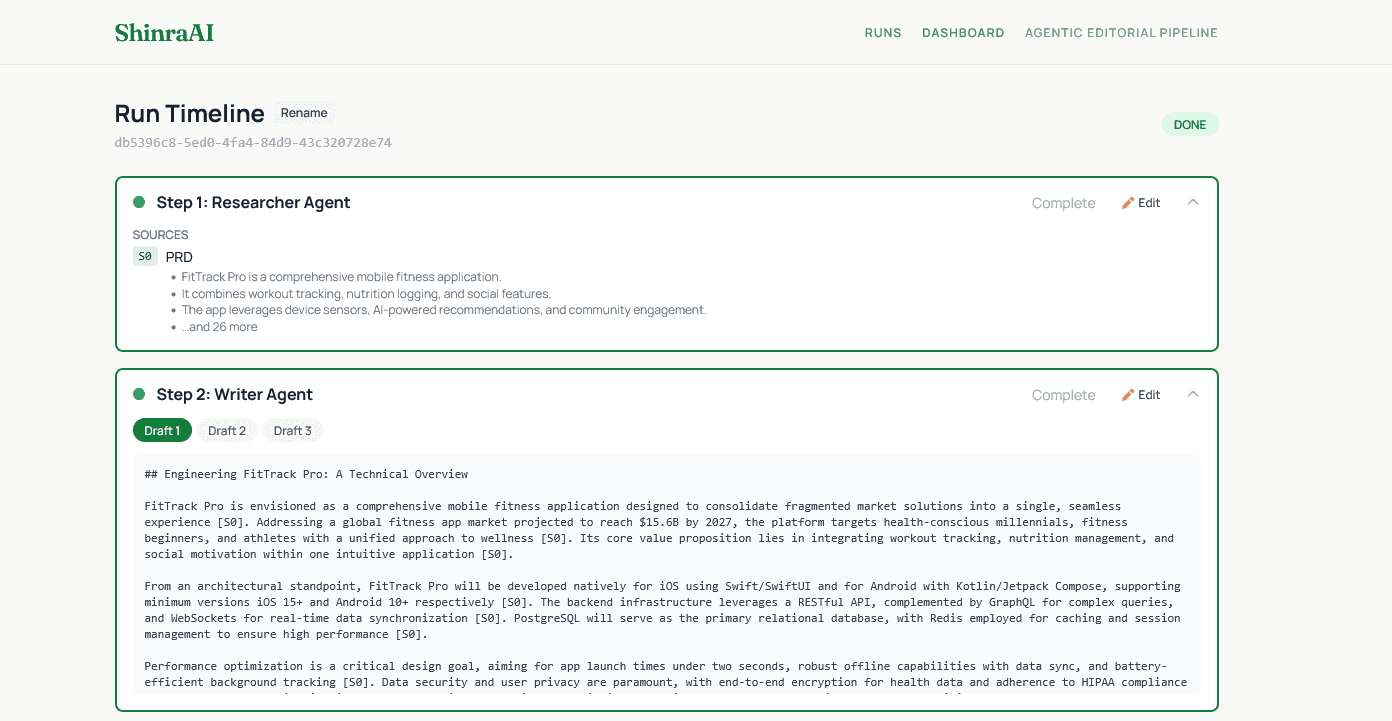The height and width of the screenshot is (721, 1392).
Task: Open Agentic Editorial Pipeline link
Action: [1120, 33]
